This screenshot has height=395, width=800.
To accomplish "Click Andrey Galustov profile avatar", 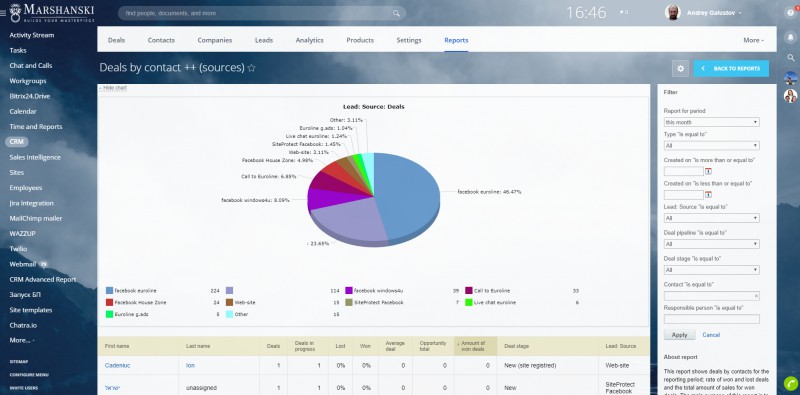I will [672, 13].
